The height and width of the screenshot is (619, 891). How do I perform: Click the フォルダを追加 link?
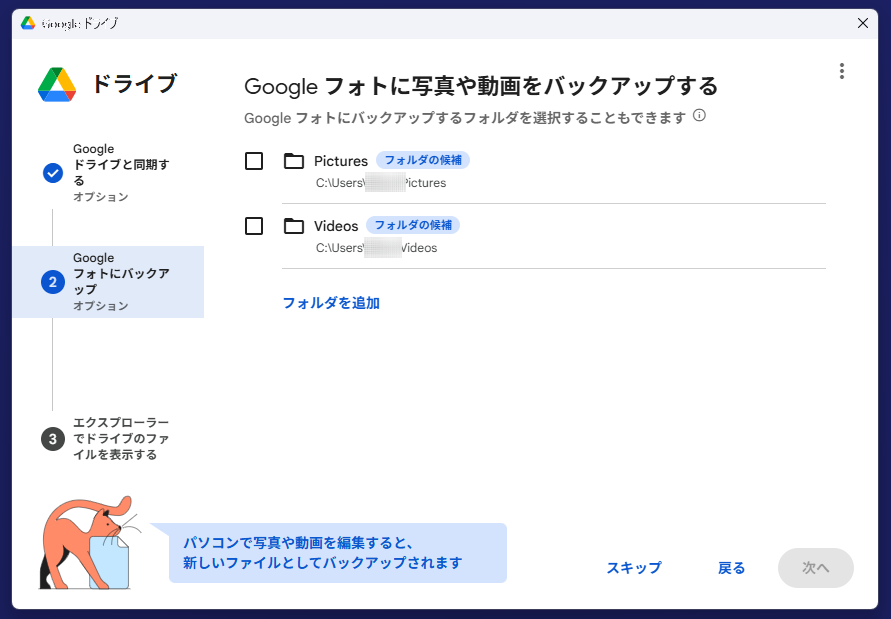click(x=331, y=303)
